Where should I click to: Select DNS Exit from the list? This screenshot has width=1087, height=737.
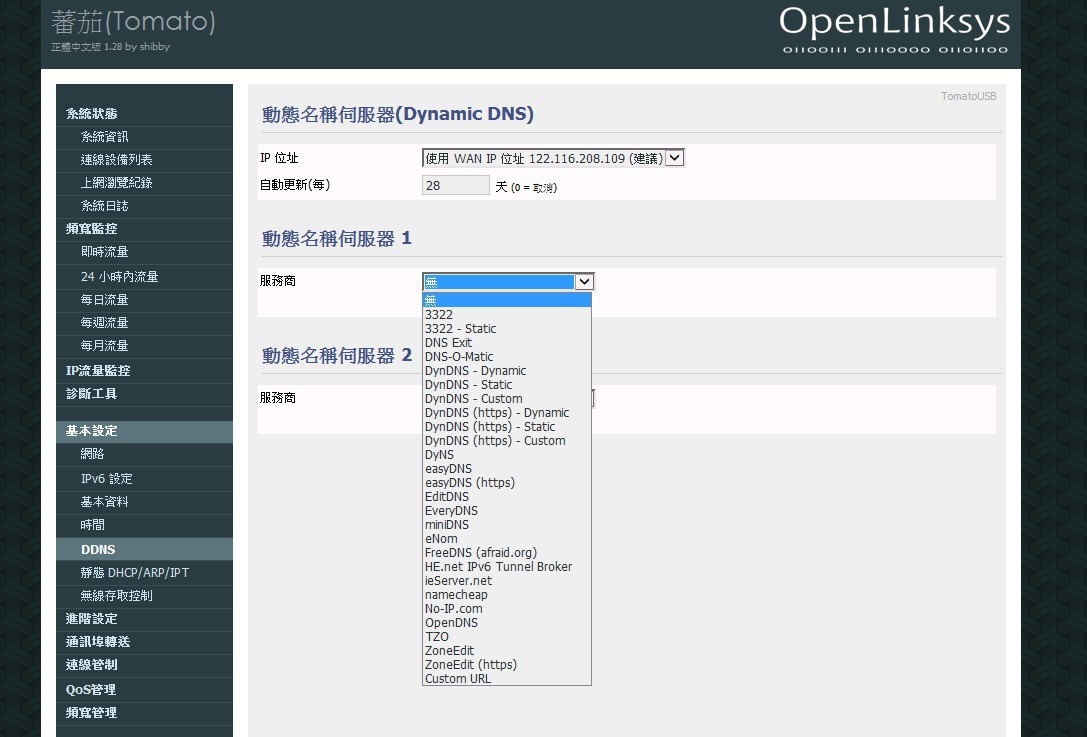coord(507,343)
